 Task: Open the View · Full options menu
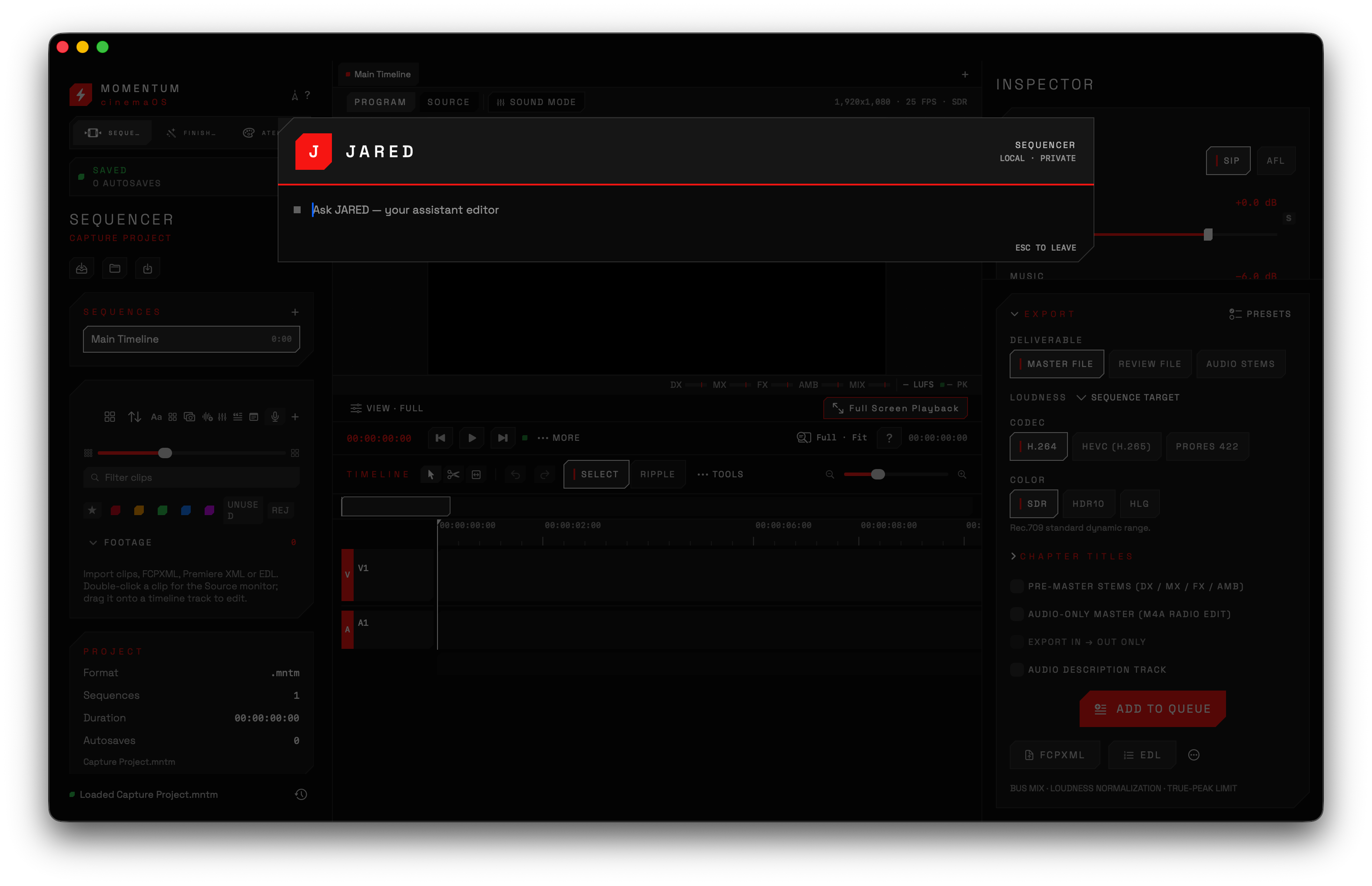[387, 408]
